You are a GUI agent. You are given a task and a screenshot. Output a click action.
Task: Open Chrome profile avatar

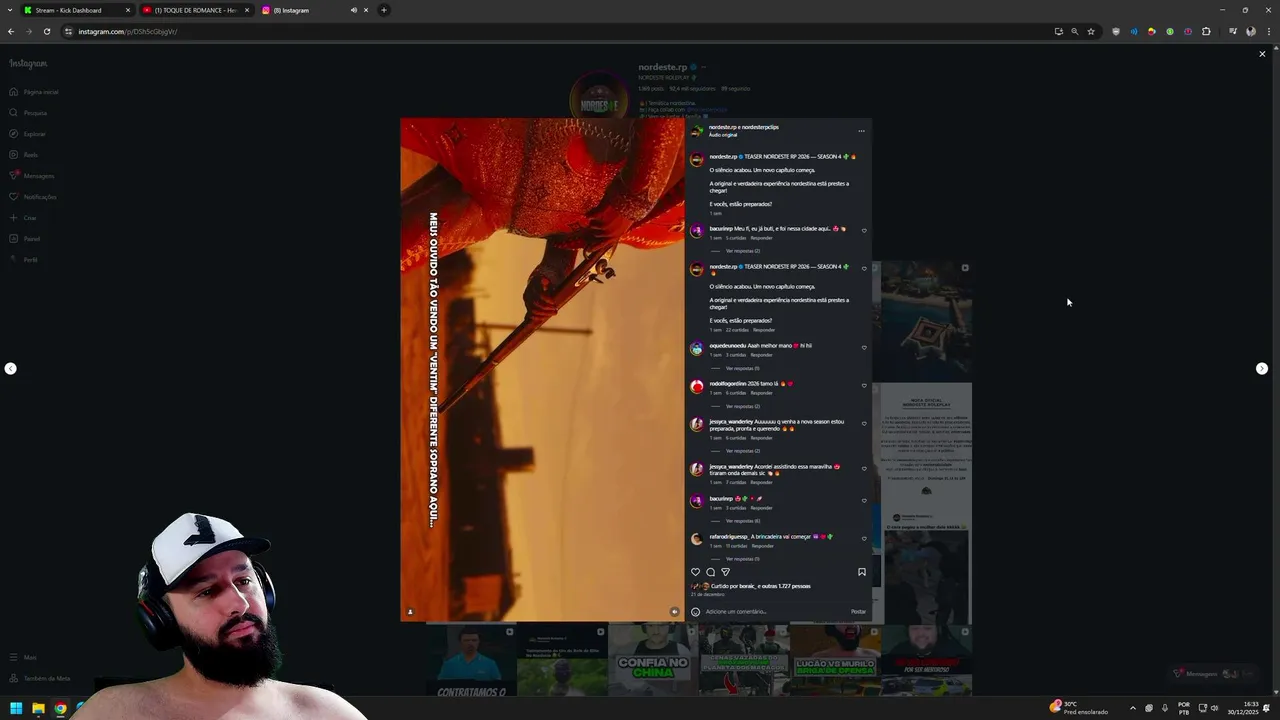1251,32
